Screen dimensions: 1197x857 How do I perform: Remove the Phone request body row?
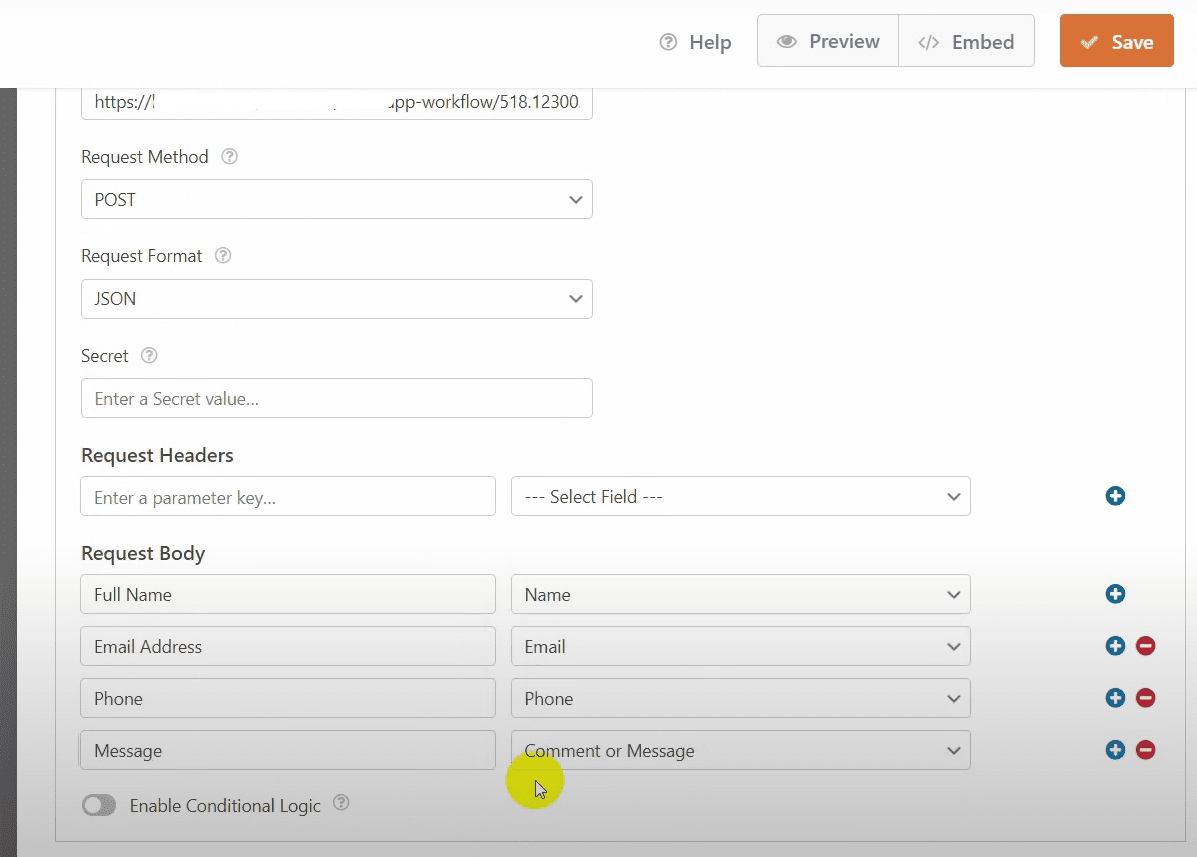tap(1146, 698)
